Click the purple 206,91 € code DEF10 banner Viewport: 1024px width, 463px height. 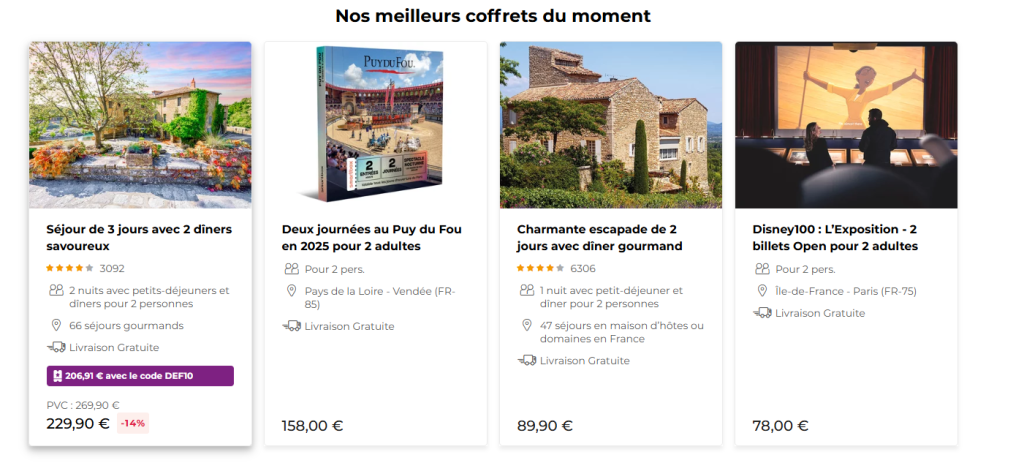(x=140, y=375)
